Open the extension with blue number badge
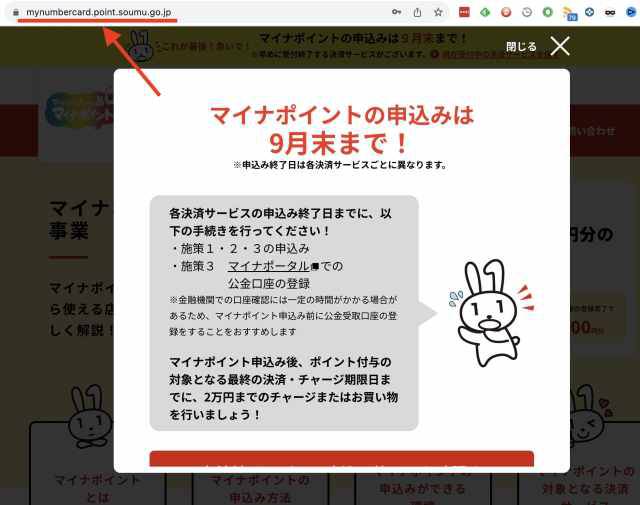Screen dimensions: 640x505 pyautogui.click(x=569, y=13)
